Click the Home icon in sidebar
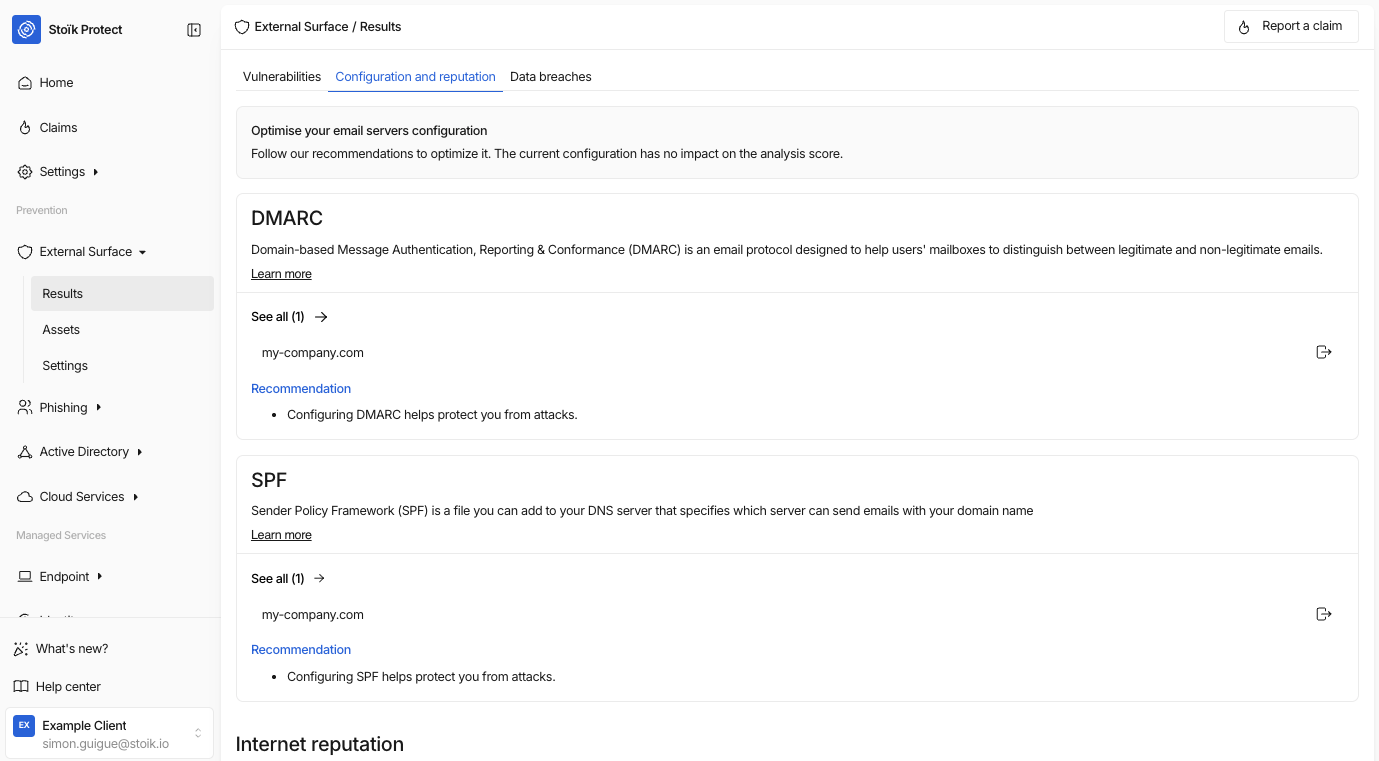Viewport: 1379px width, 761px height. click(x=25, y=83)
